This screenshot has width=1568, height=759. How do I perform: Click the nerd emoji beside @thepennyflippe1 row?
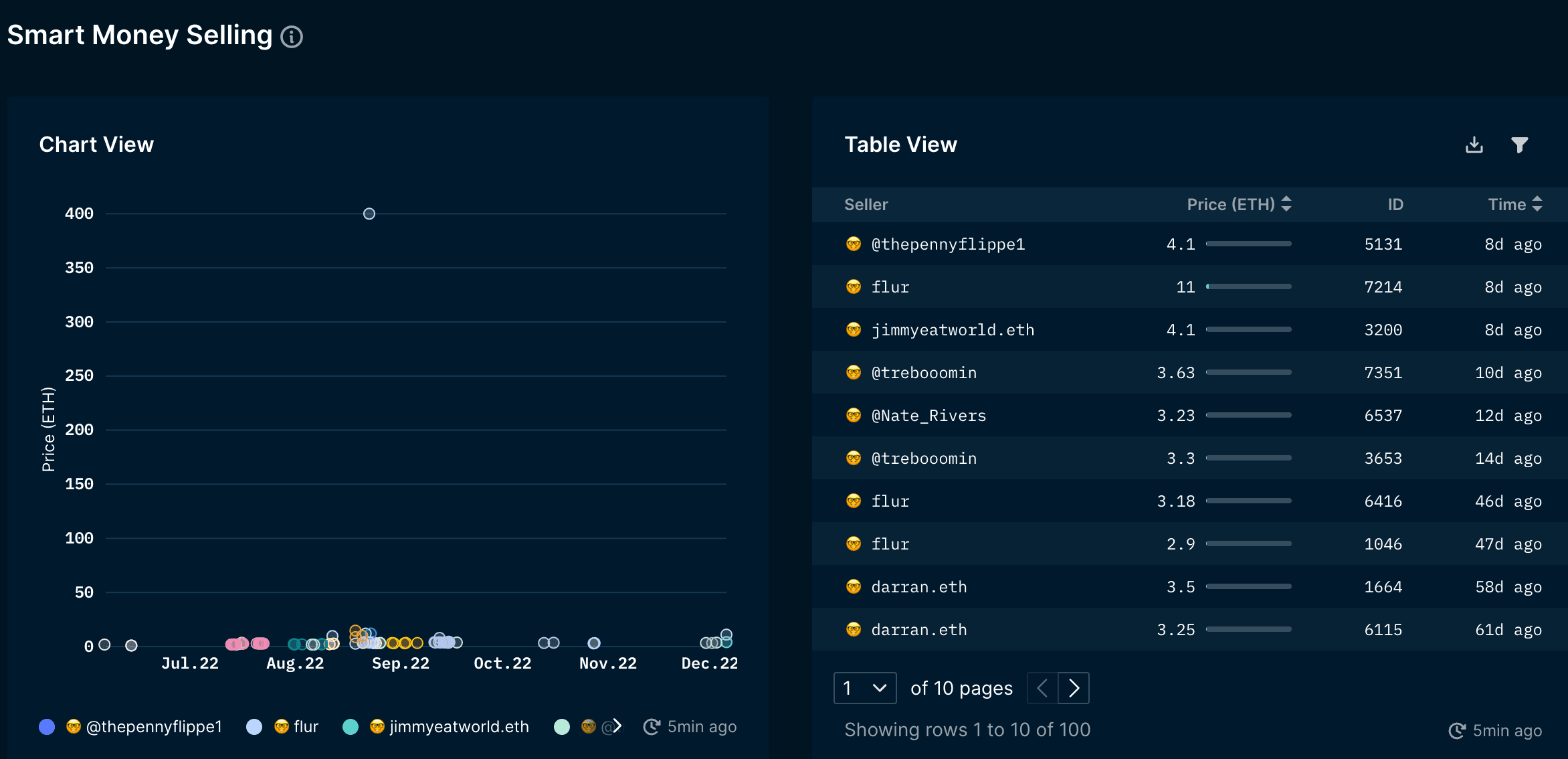point(854,244)
